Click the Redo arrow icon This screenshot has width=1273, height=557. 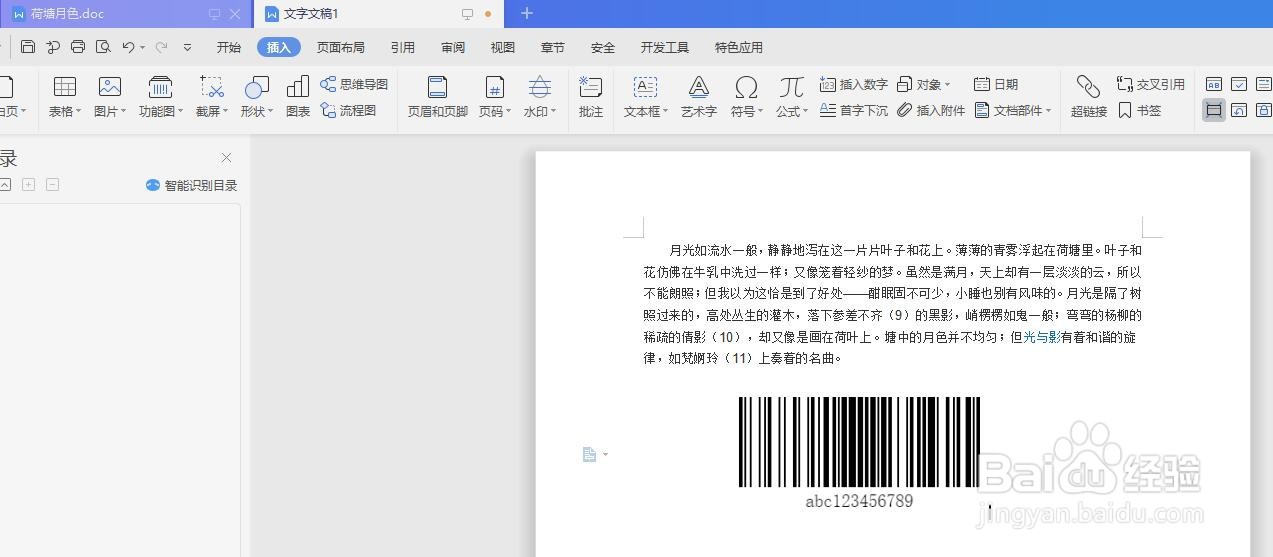click(161, 47)
